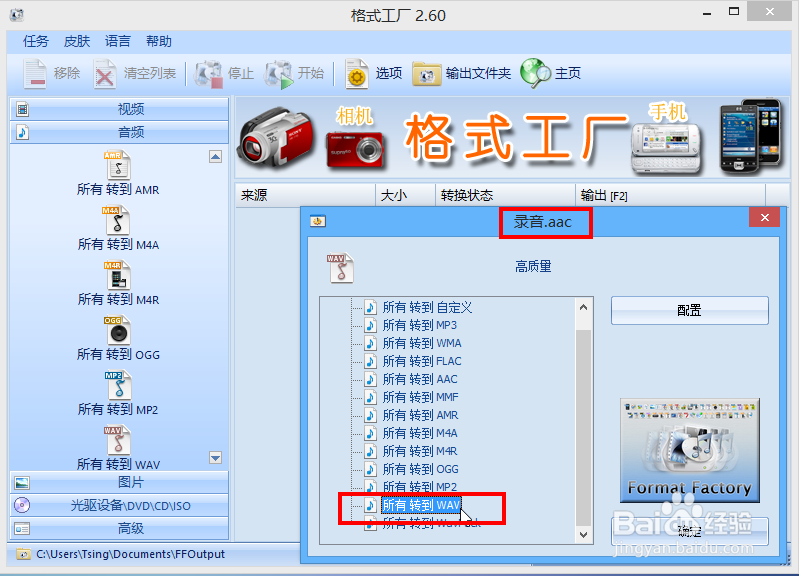799x576 pixels.
Task: Click the Format Factory app icon in title bar
Action: click(x=16, y=15)
